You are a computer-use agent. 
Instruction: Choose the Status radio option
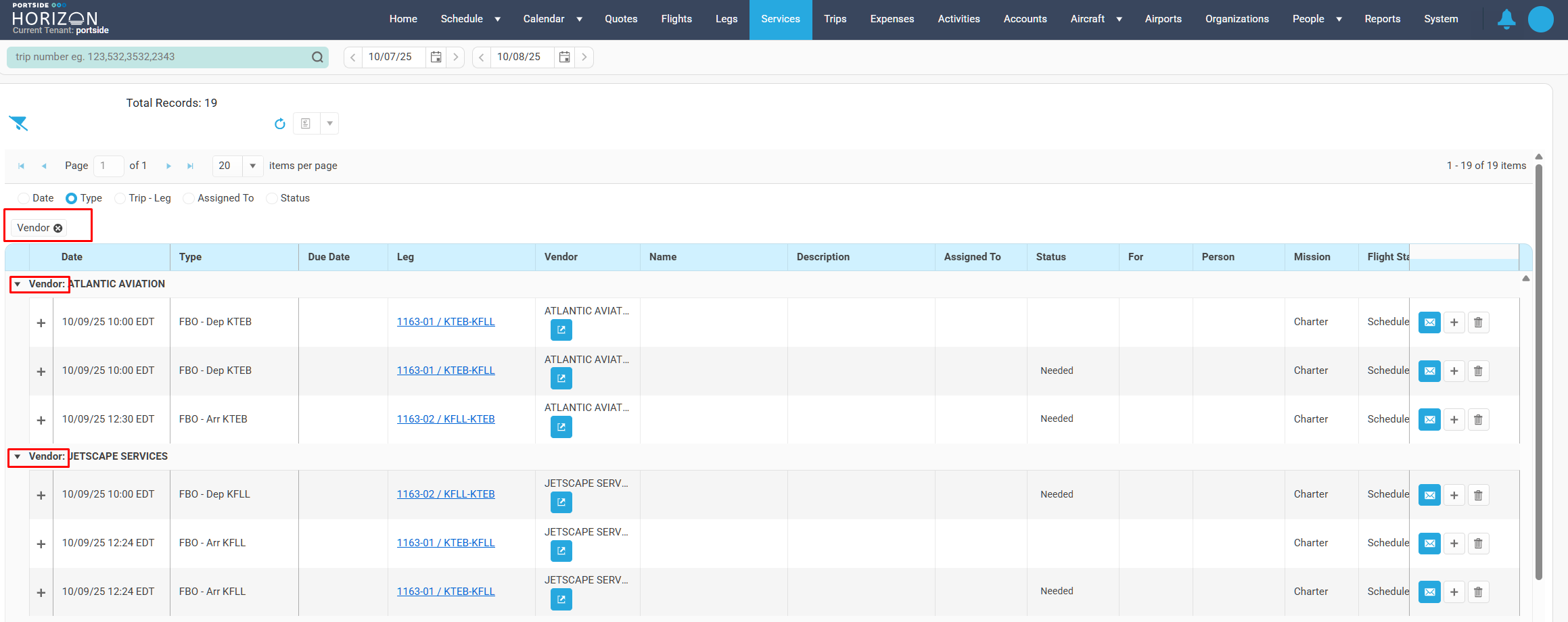click(272, 198)
